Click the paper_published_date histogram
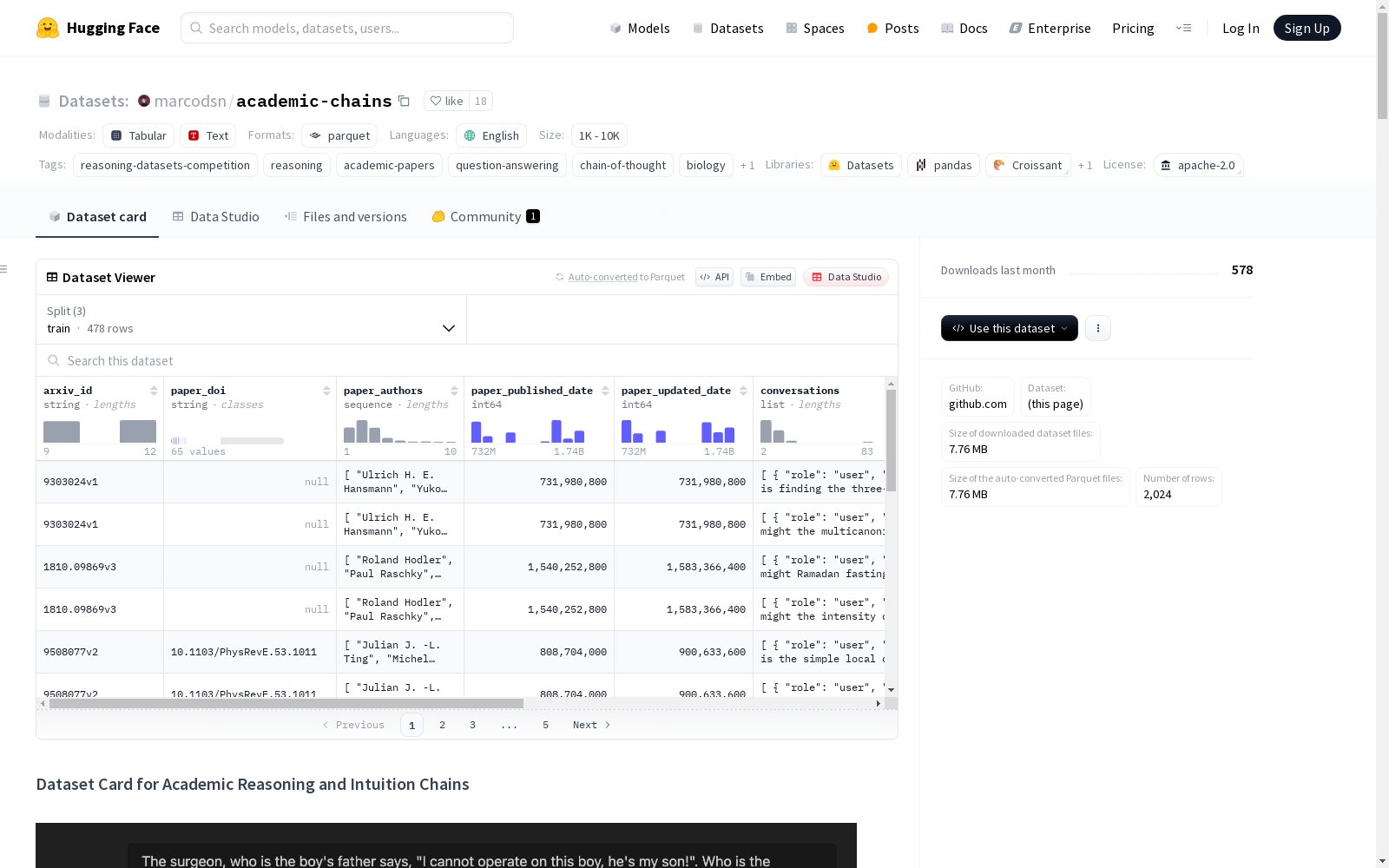Image resolution: width=1389 pixels, height=868 pixels. (x=528, y=431)
